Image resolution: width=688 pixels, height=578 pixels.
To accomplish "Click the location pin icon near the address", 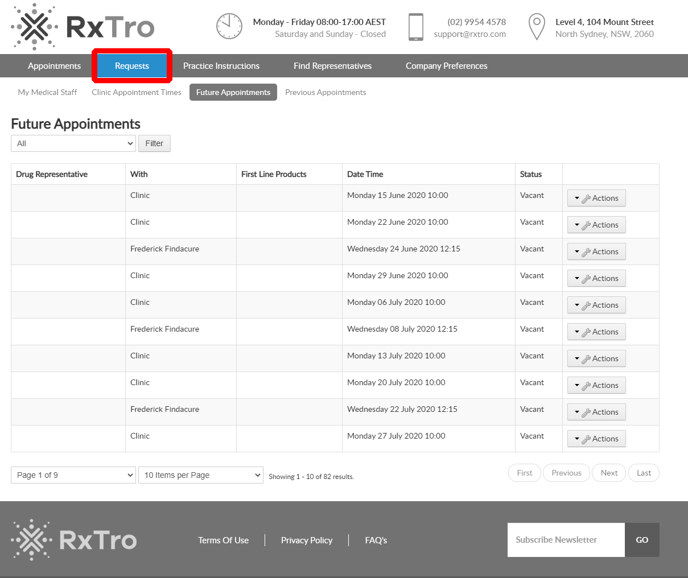I will coord(537,27).
